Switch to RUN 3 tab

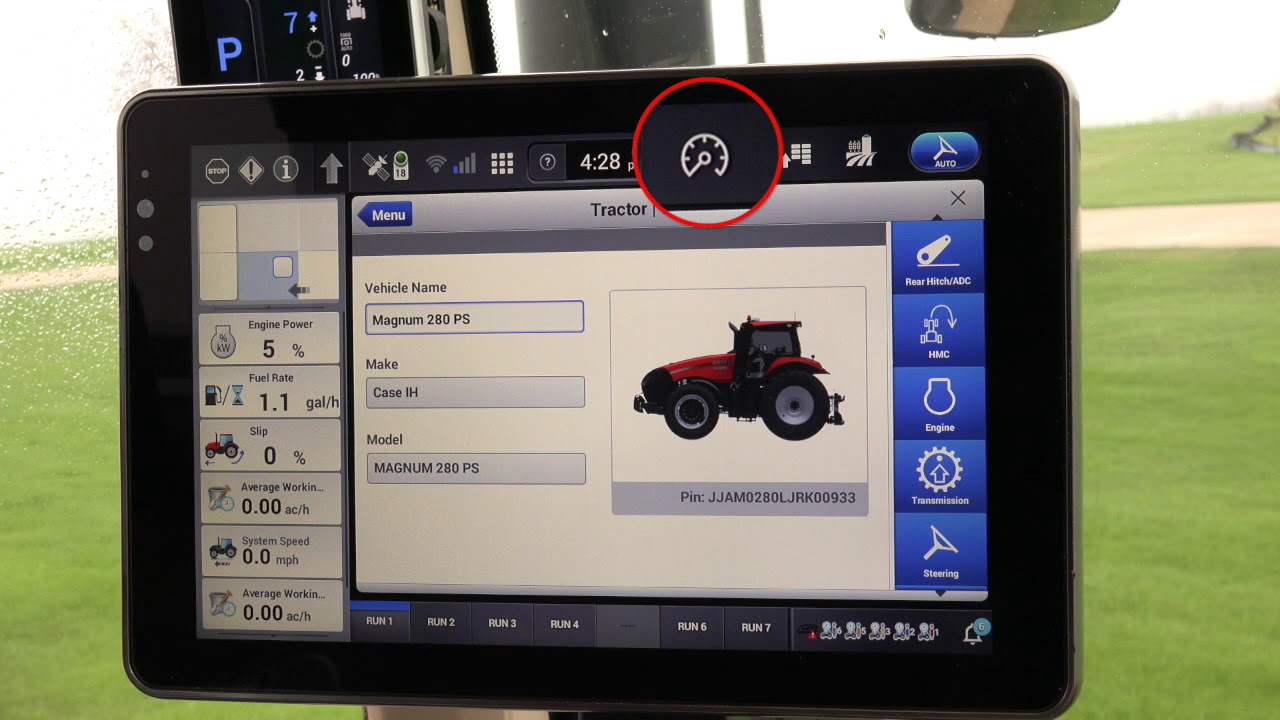pos(502,623)
